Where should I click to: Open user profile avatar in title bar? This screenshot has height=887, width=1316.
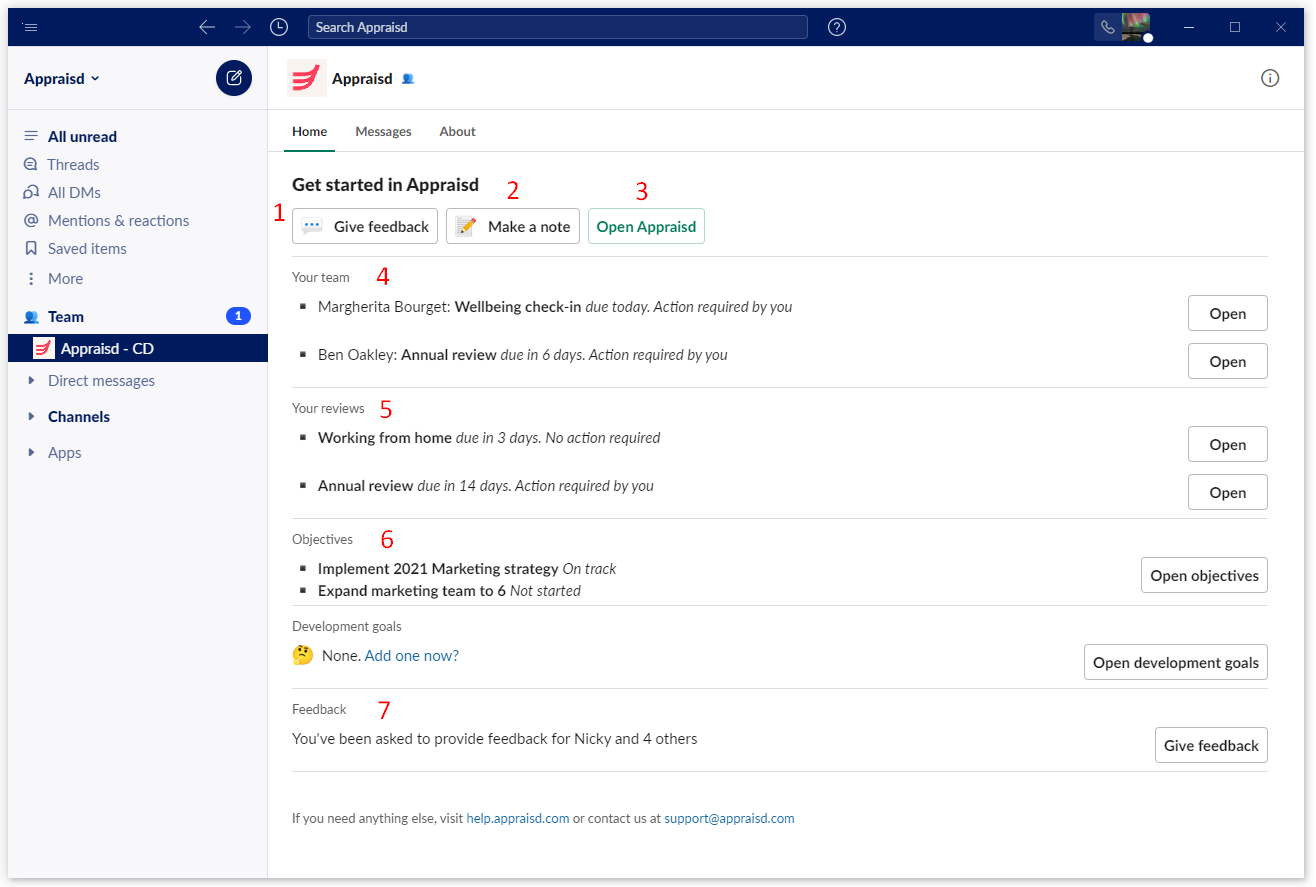(x=1135, y=27)
